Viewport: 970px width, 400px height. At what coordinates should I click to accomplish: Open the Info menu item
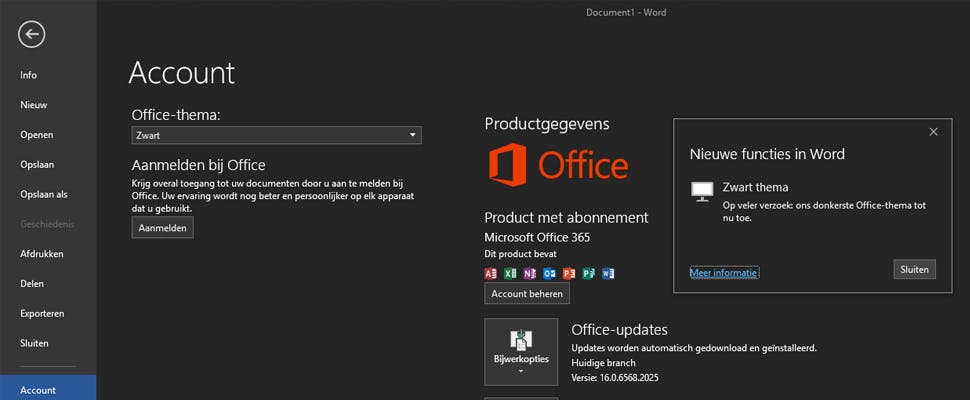tap(28, 75)
